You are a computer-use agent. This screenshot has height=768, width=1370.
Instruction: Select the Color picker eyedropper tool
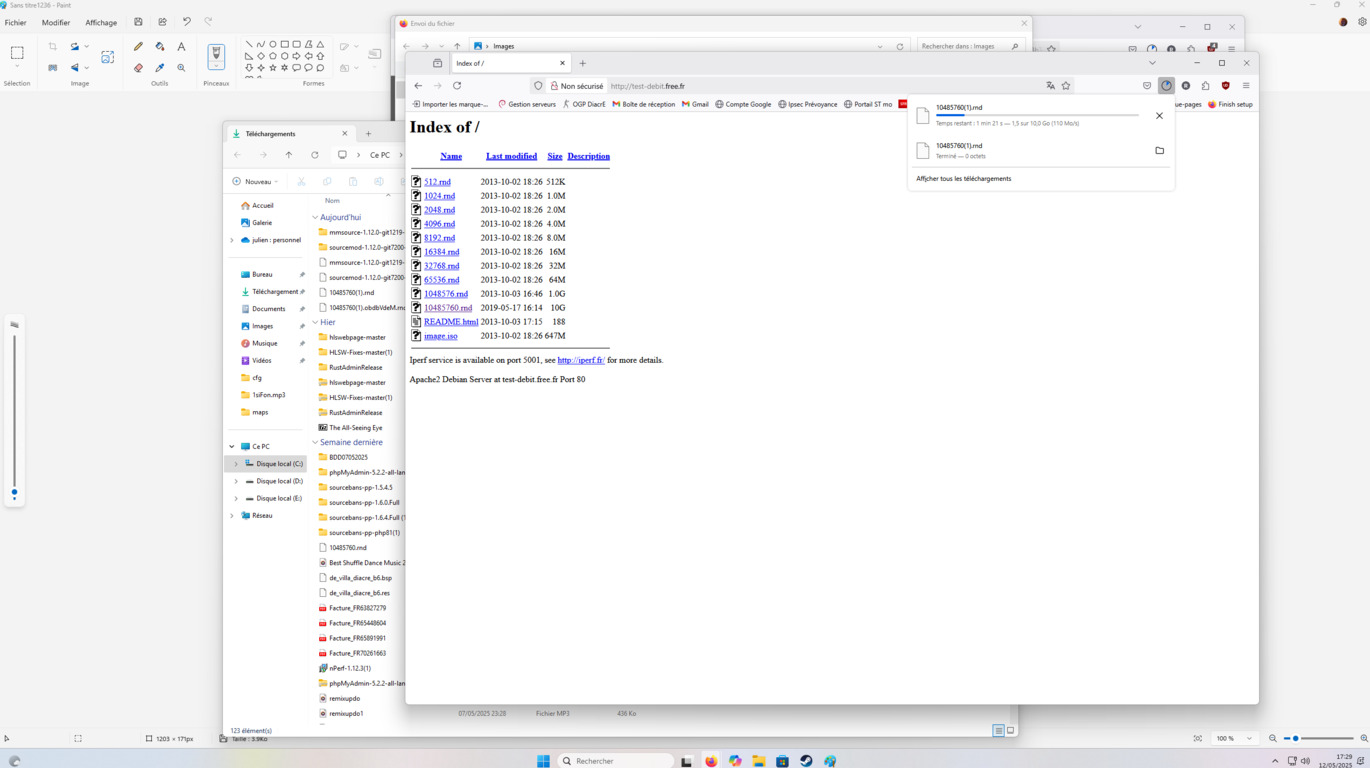click(160, 68)
